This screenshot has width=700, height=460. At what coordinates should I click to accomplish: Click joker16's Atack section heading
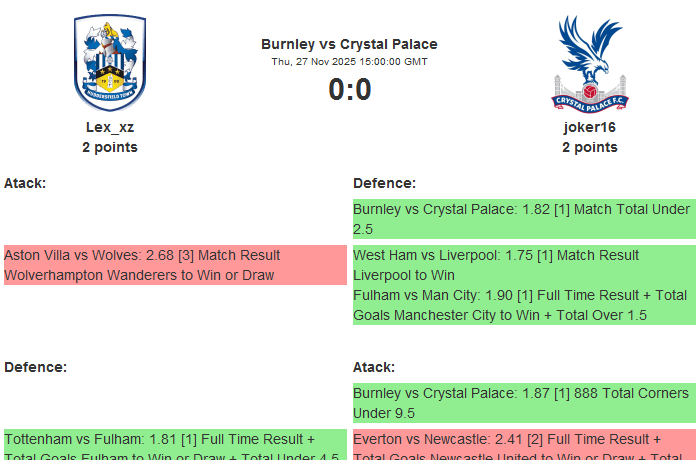coord(374,367)
